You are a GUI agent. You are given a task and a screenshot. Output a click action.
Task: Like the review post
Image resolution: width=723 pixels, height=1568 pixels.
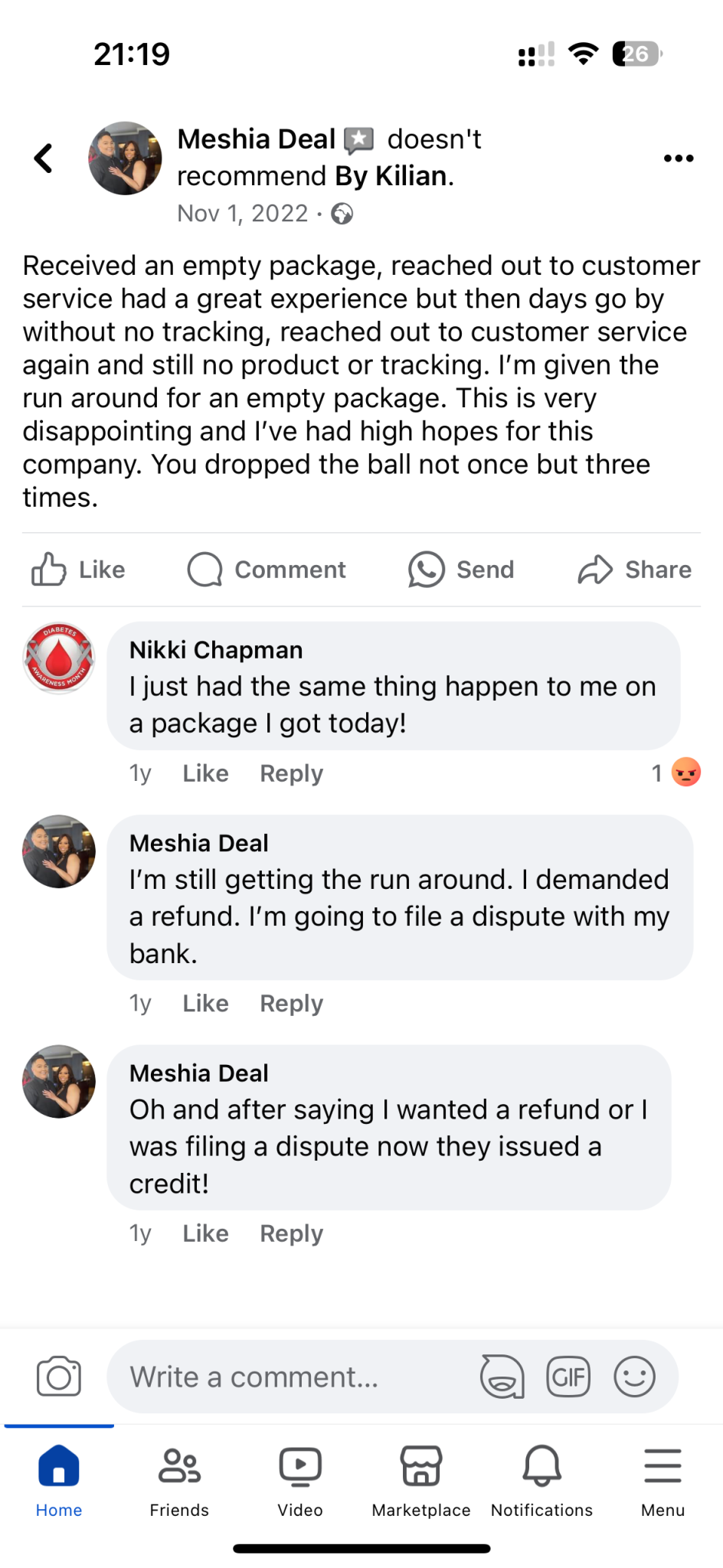point(78,570)
